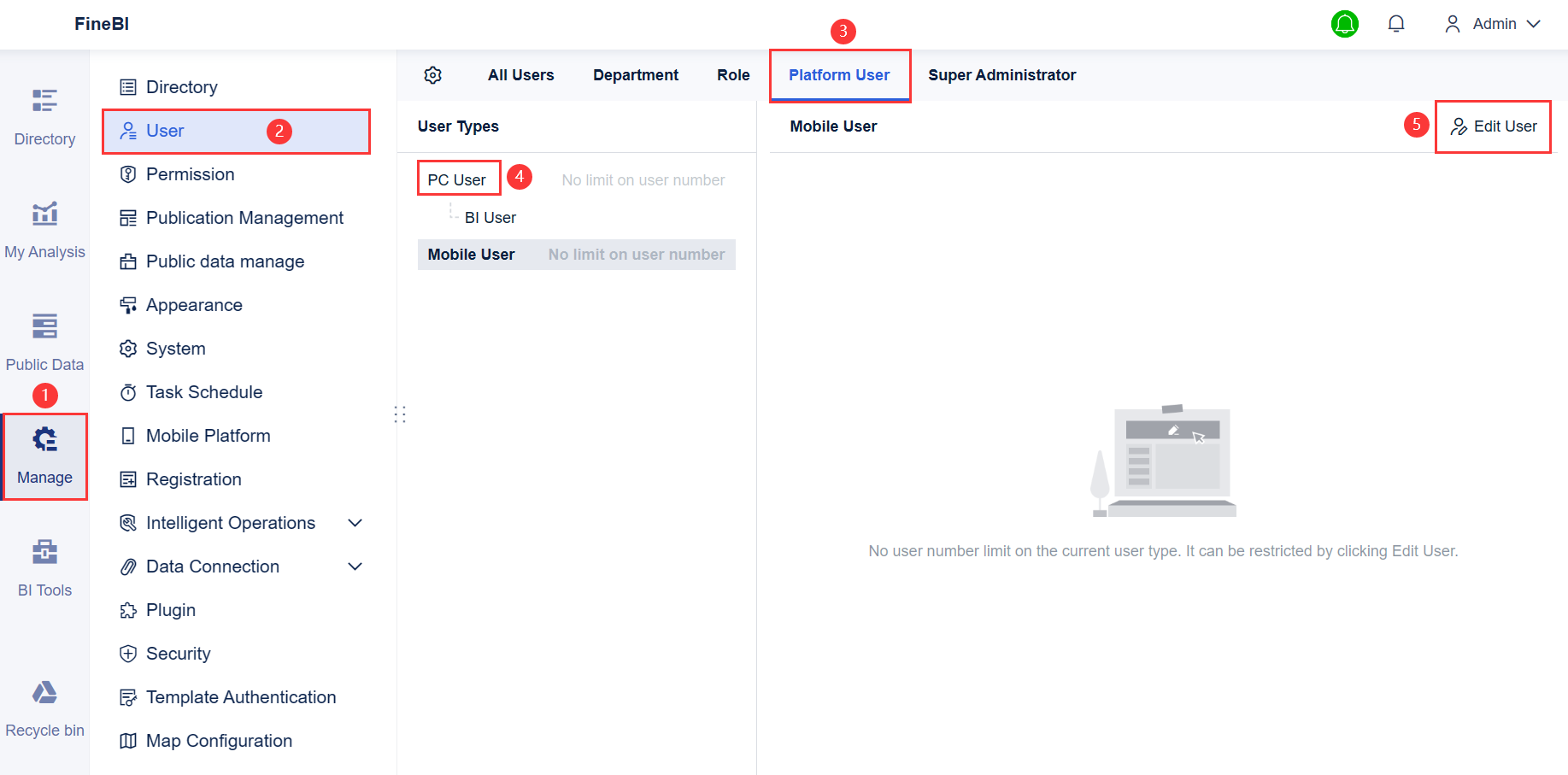The height and width of the screenshot is (775, 1568).
Task: Open Template Authentication settings
Action: coord(241,697)
